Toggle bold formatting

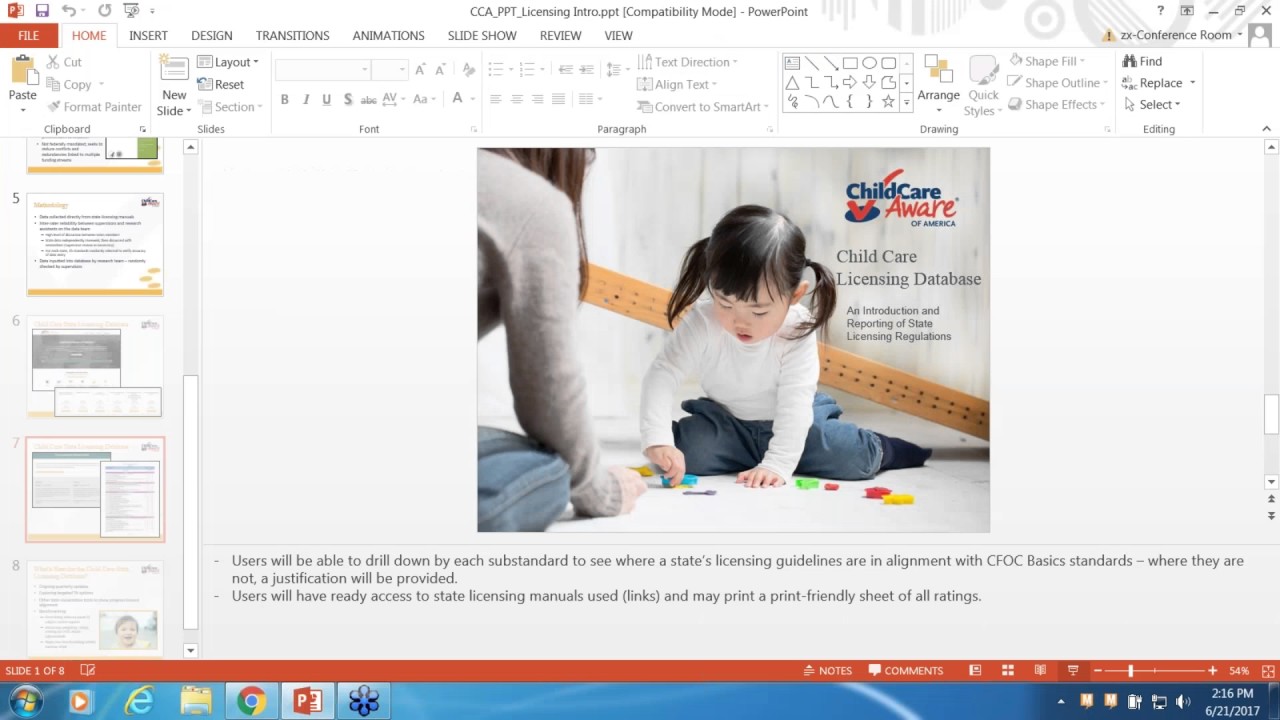pos(284,99)
